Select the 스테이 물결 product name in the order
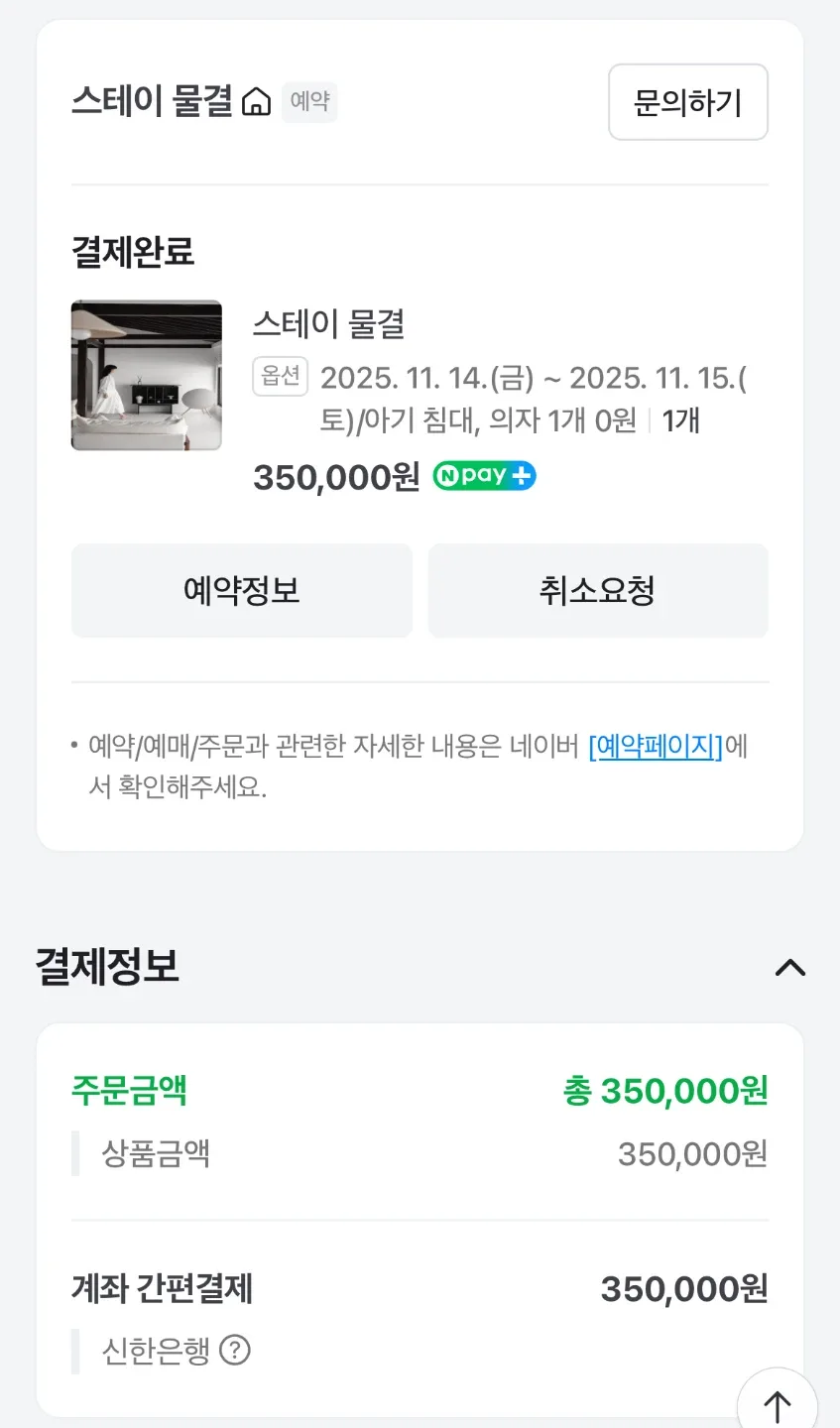 click(328, 324)
